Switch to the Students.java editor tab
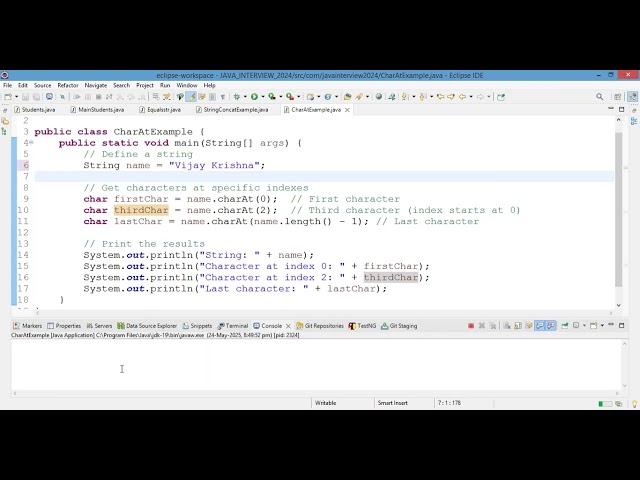 (35, 110)
